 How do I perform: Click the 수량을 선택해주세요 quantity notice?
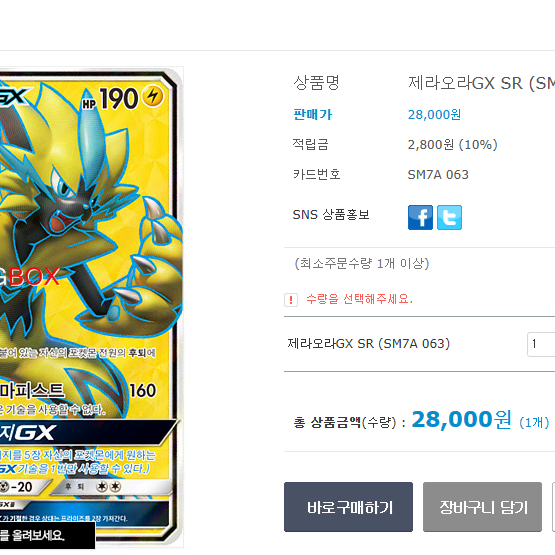click(x=359, y=299)
